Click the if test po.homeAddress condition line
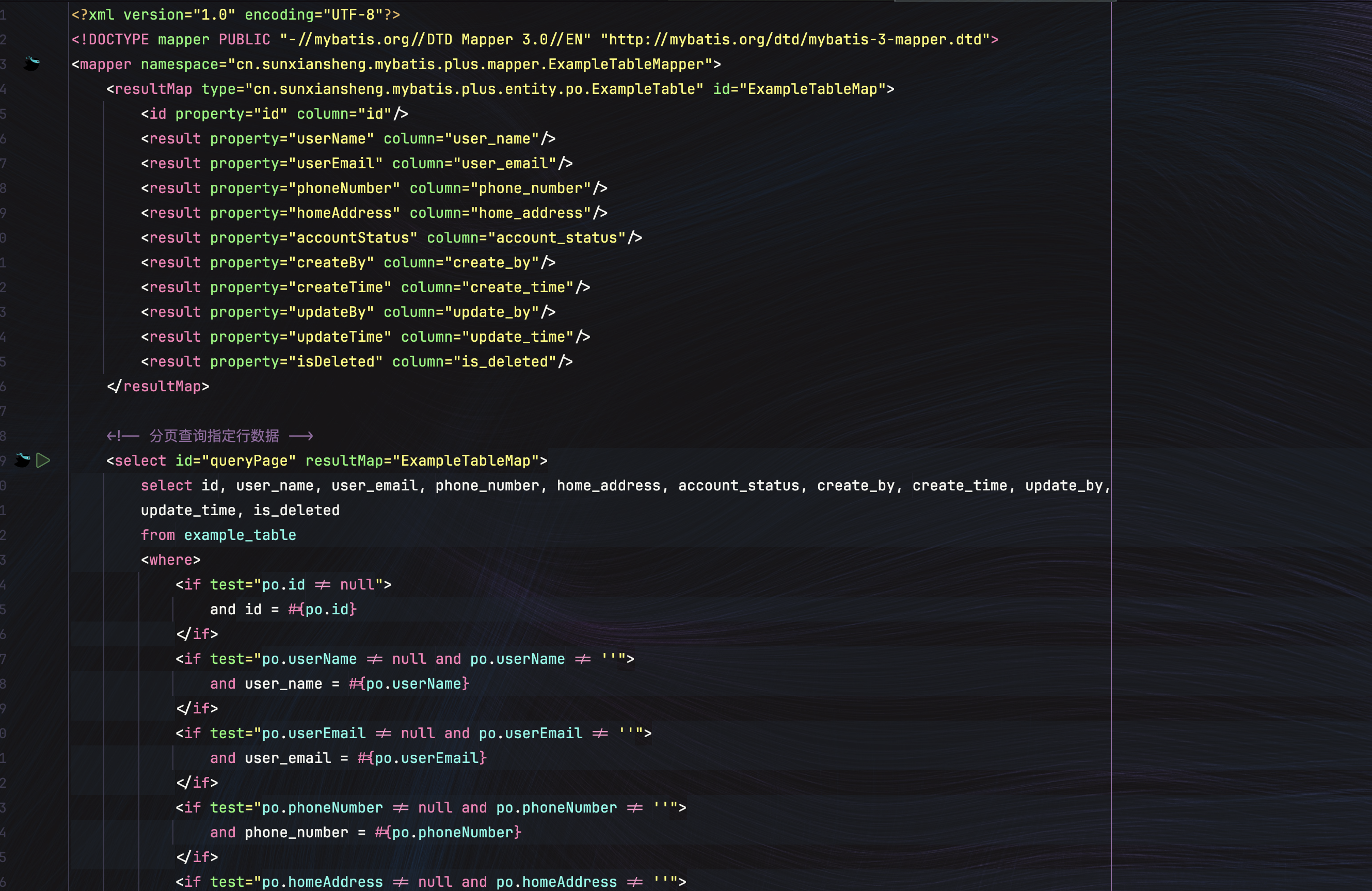The width and height of the screenshot is (1372, 891). (x=430, y=882)
